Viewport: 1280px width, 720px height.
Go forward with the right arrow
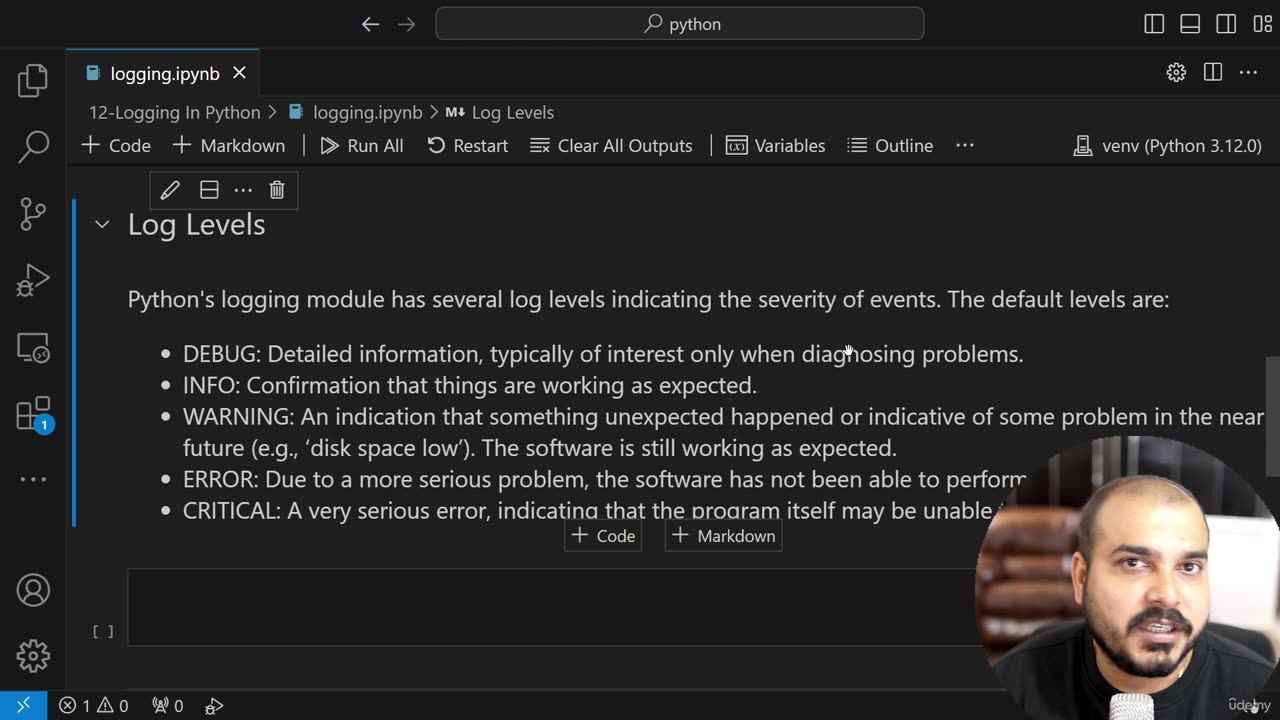click(x=406, y=24)
